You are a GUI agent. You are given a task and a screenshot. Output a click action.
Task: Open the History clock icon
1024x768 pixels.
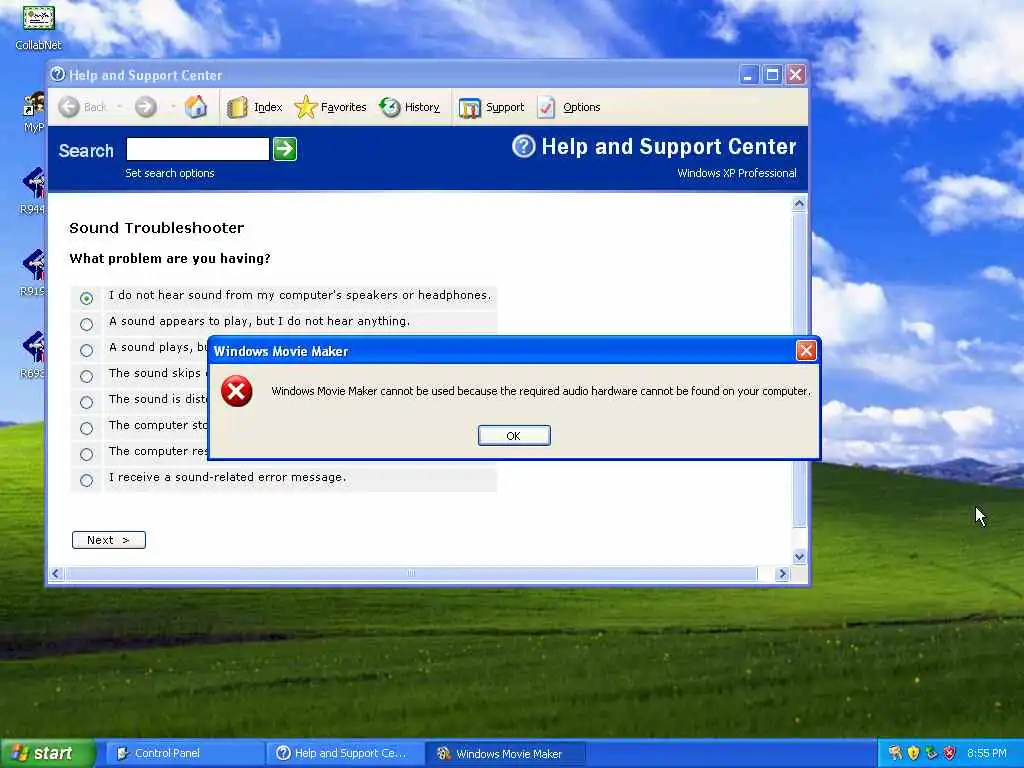click(390, 107)
